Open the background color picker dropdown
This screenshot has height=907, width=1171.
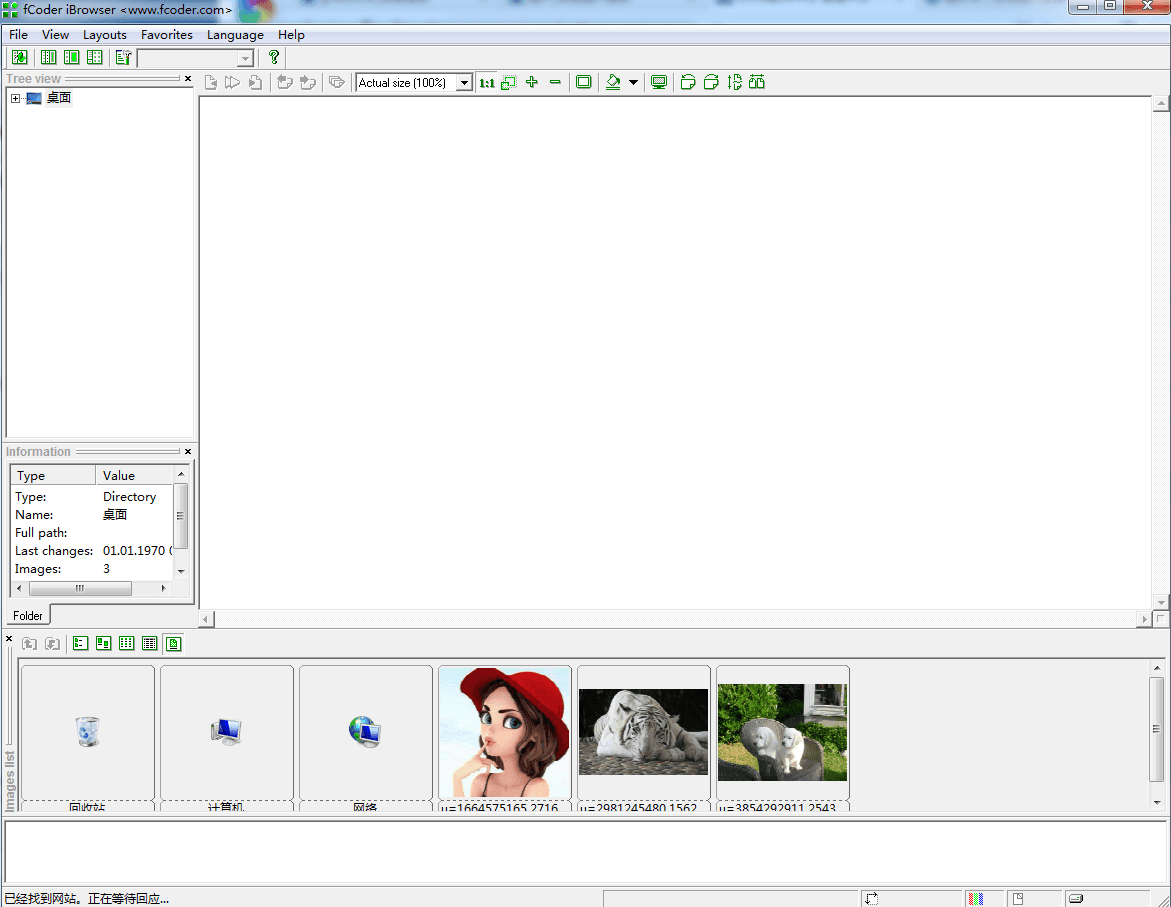click(x=633, y=82)
